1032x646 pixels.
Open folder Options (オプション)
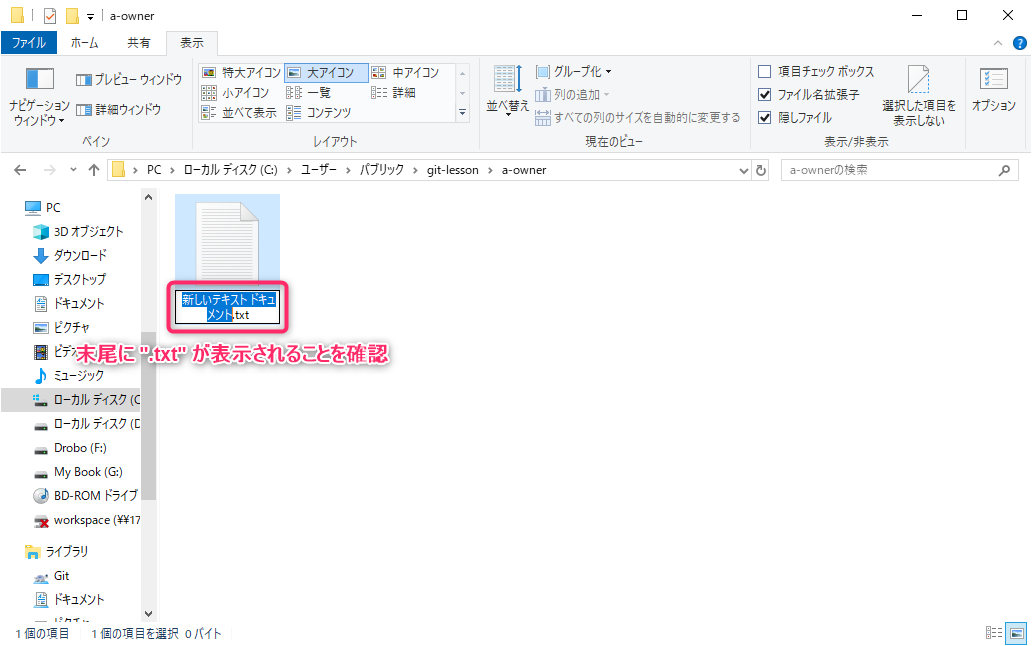pyautogui.click(x=994, y=90)
